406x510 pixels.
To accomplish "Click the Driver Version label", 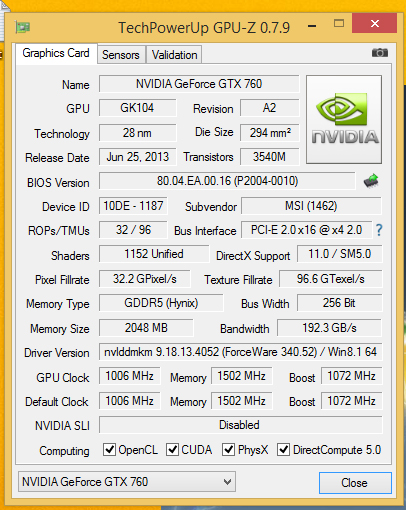I will [x=57, y=353].
